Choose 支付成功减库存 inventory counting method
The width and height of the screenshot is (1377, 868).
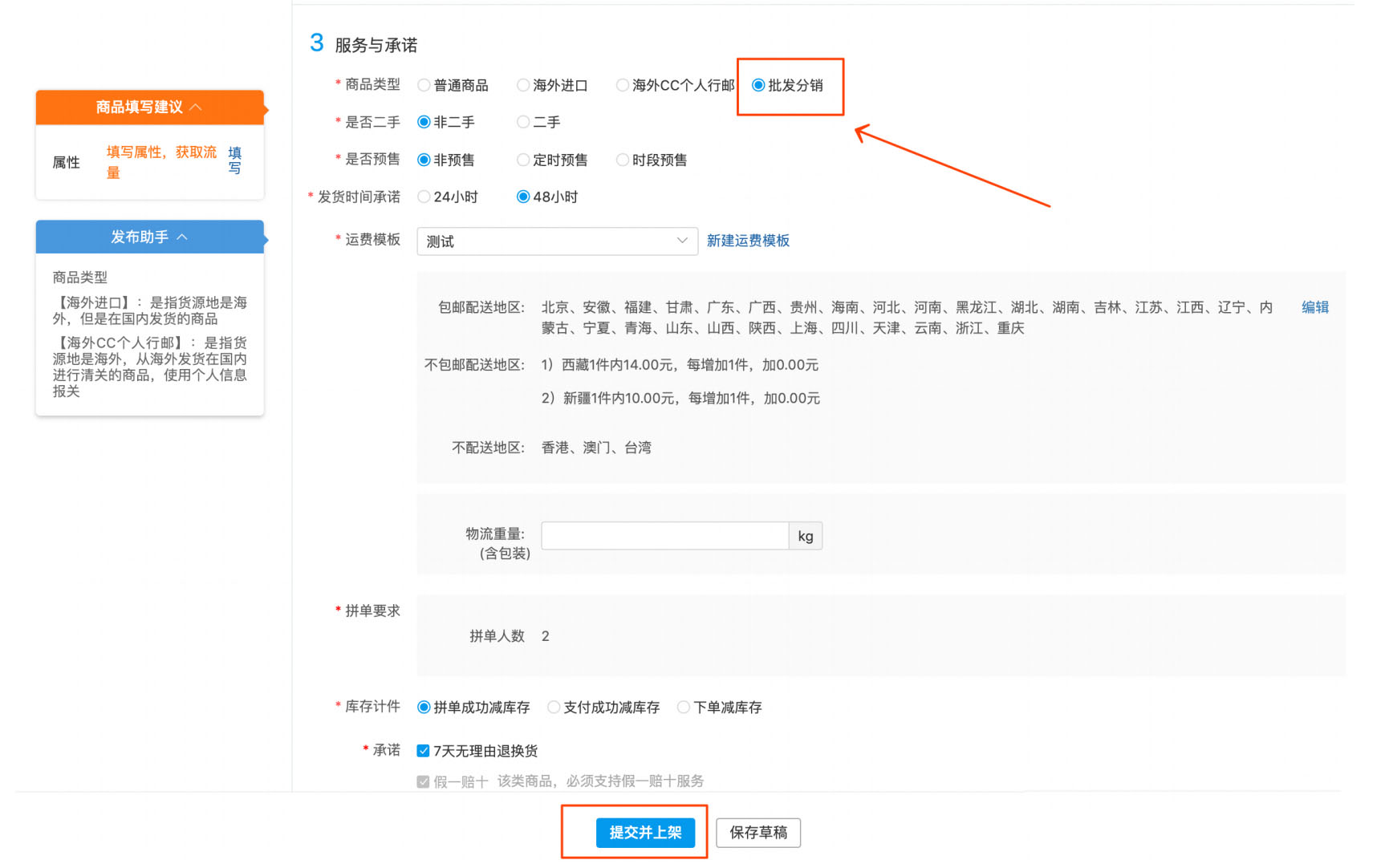click(x=554, y=707)
